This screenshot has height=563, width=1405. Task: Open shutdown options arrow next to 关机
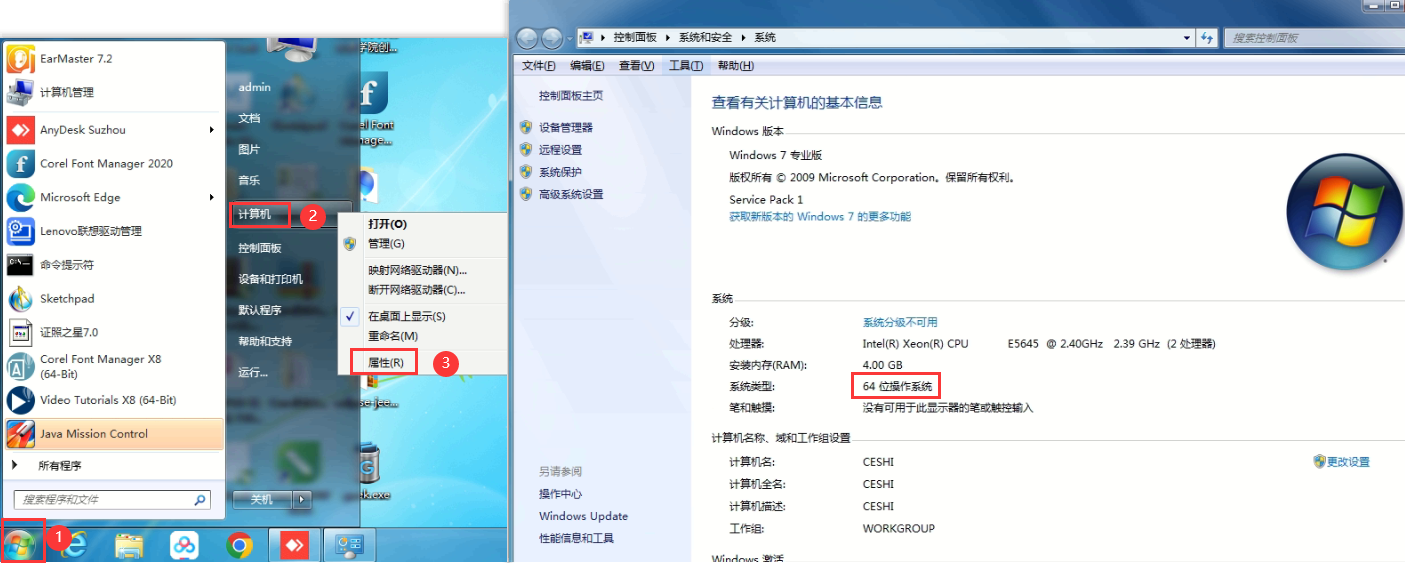299,499
